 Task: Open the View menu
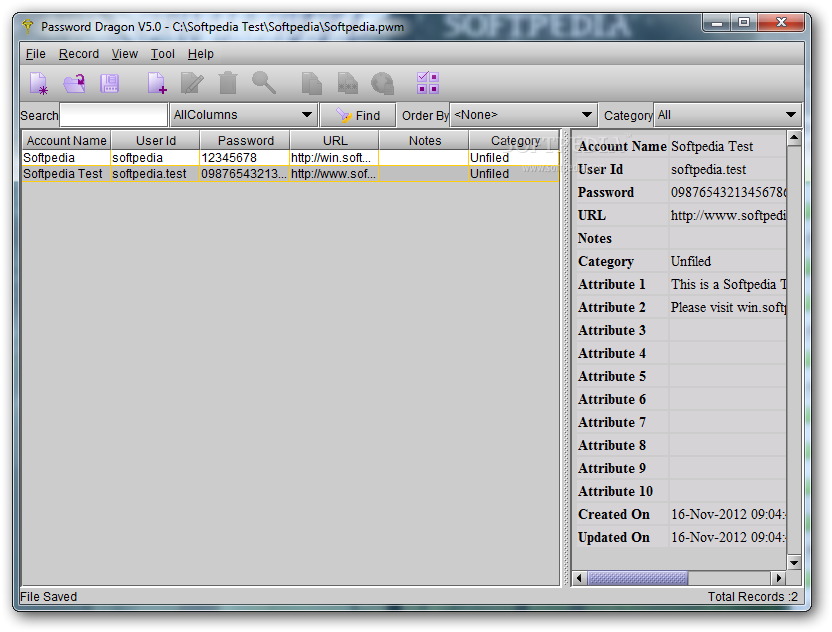click(125, 54)
